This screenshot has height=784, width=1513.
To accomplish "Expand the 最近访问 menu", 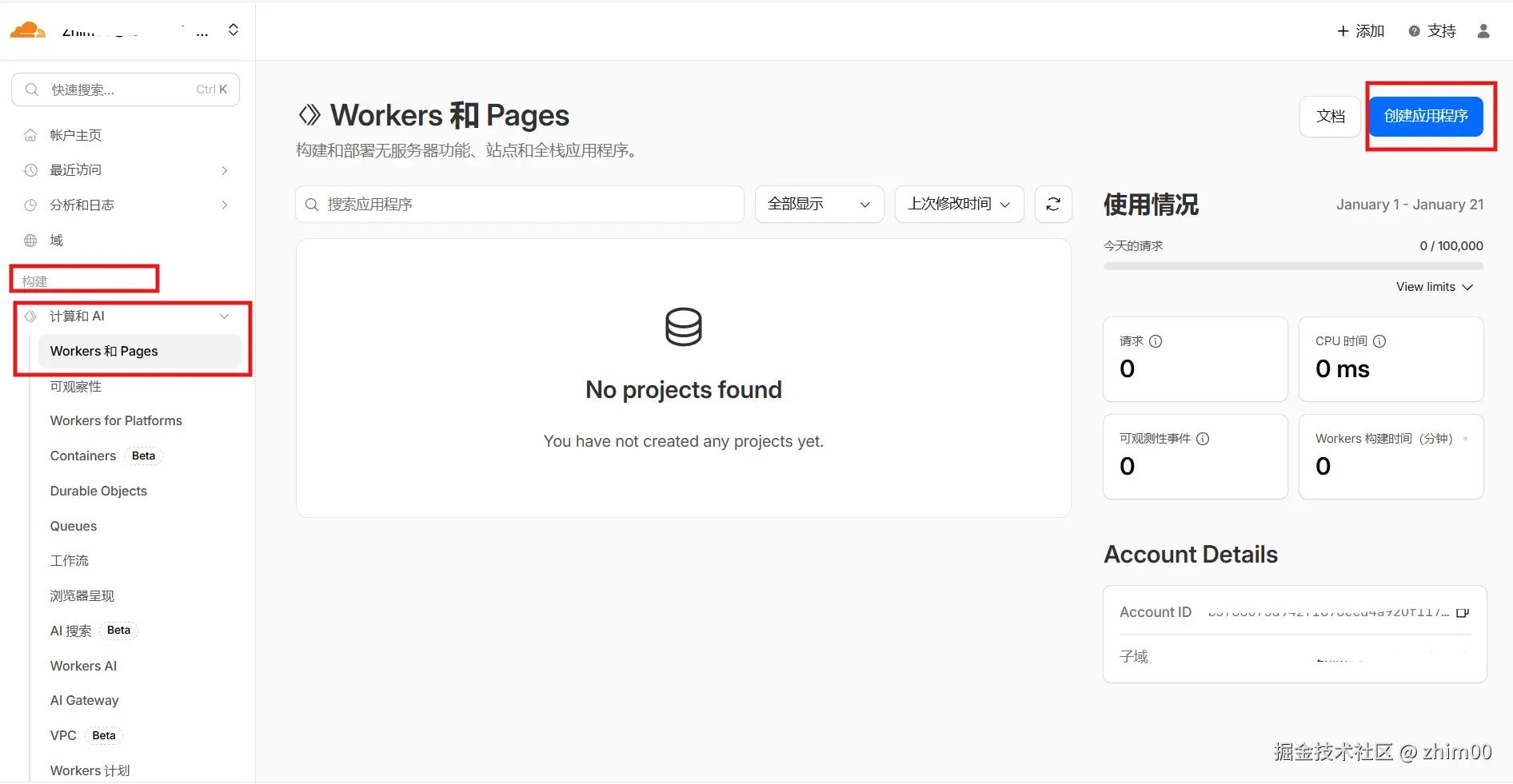I will (x=224, y=170).
